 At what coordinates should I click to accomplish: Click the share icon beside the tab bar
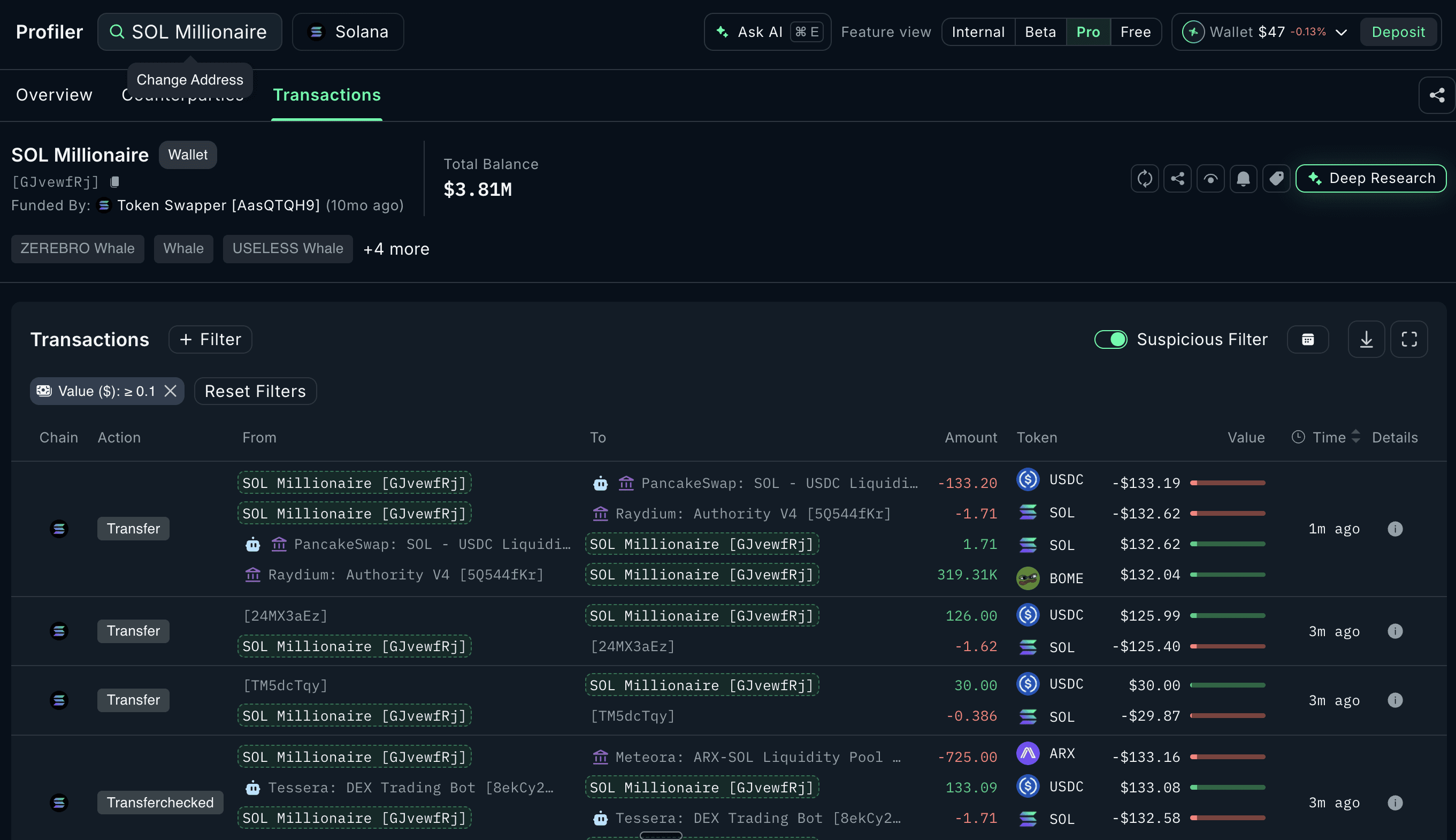[1436, 95]
